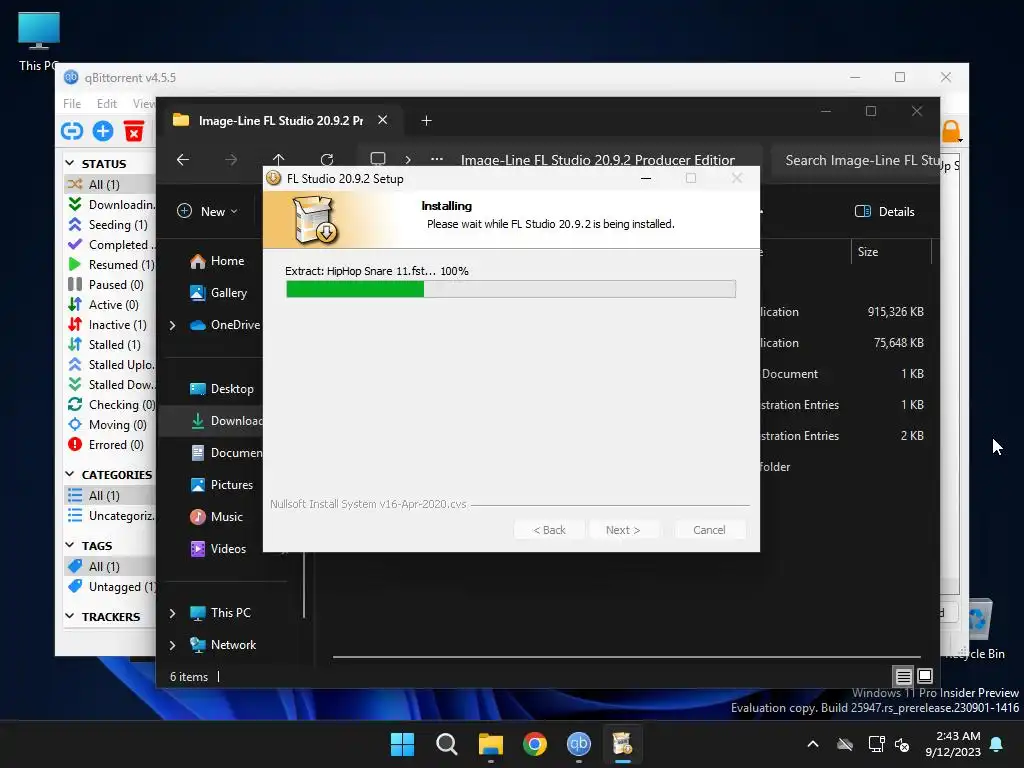
Task: Expand OneDrive in Explorer sidebar
Action: coord(172,325)
